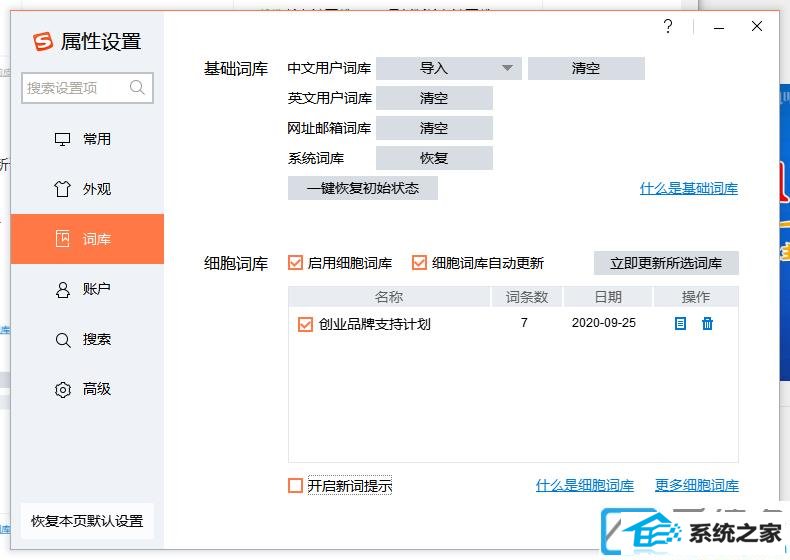Sort by the 名称 column header
The height and width of the screenshot is (560, 790).
click(x=389, y=297)
